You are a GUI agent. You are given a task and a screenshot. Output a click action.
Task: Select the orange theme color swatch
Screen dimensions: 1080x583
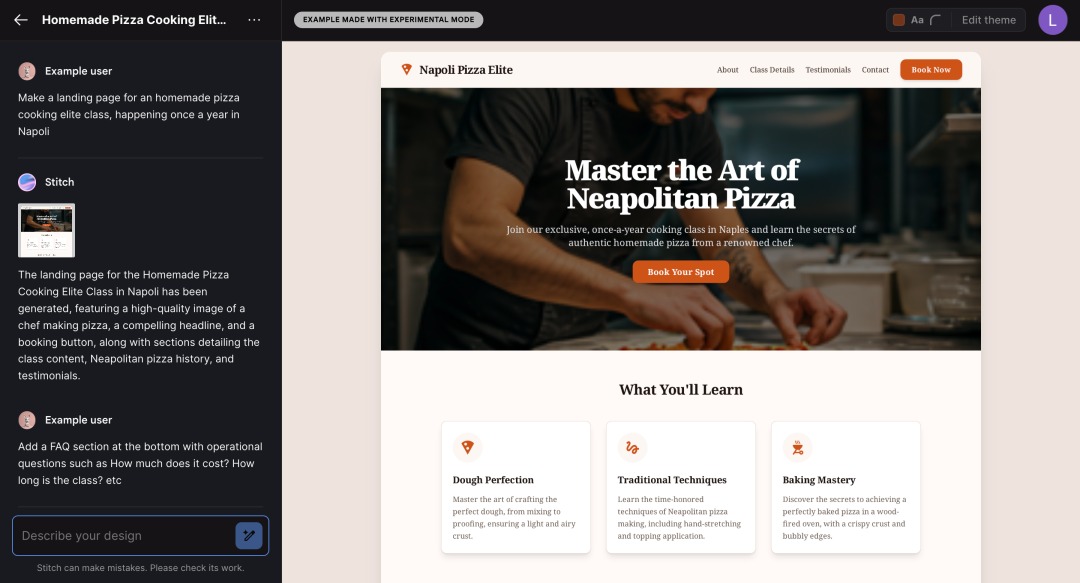pyautogui.click(x=898, y=20)
